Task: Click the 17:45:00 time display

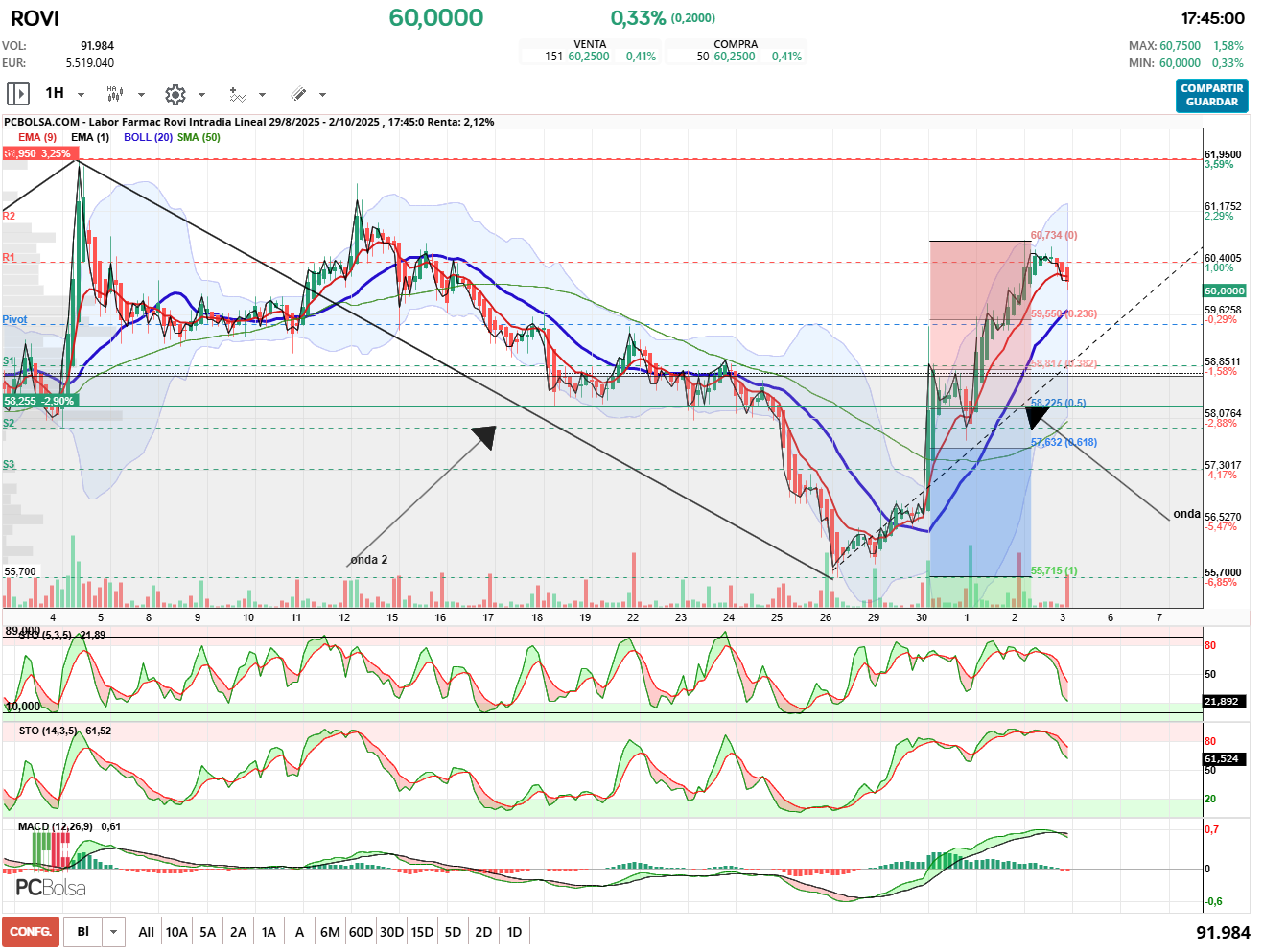Action: coord(1213,18)
